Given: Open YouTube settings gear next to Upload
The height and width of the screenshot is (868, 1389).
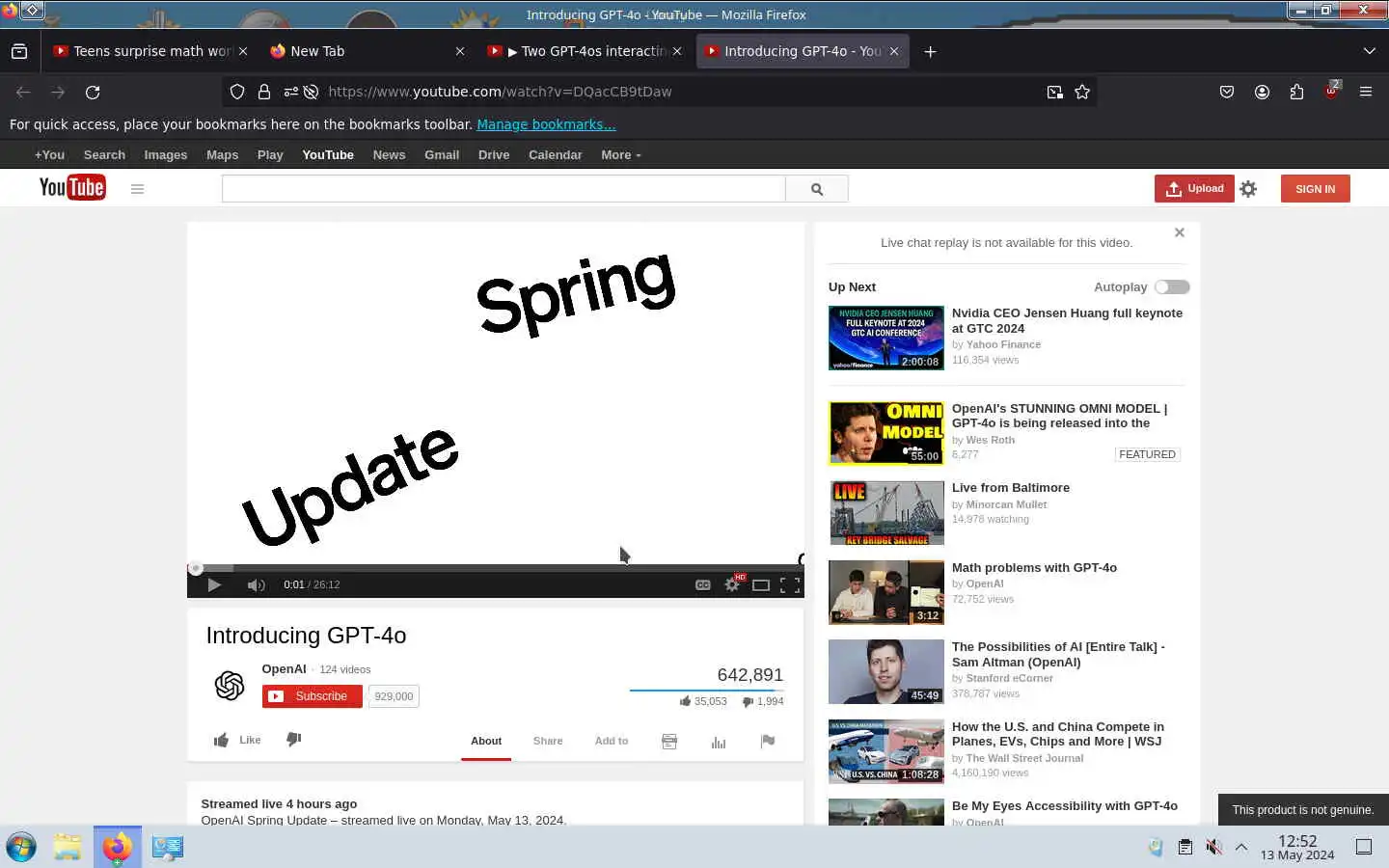Looking at the screenshot, I should pos(1249,189).
